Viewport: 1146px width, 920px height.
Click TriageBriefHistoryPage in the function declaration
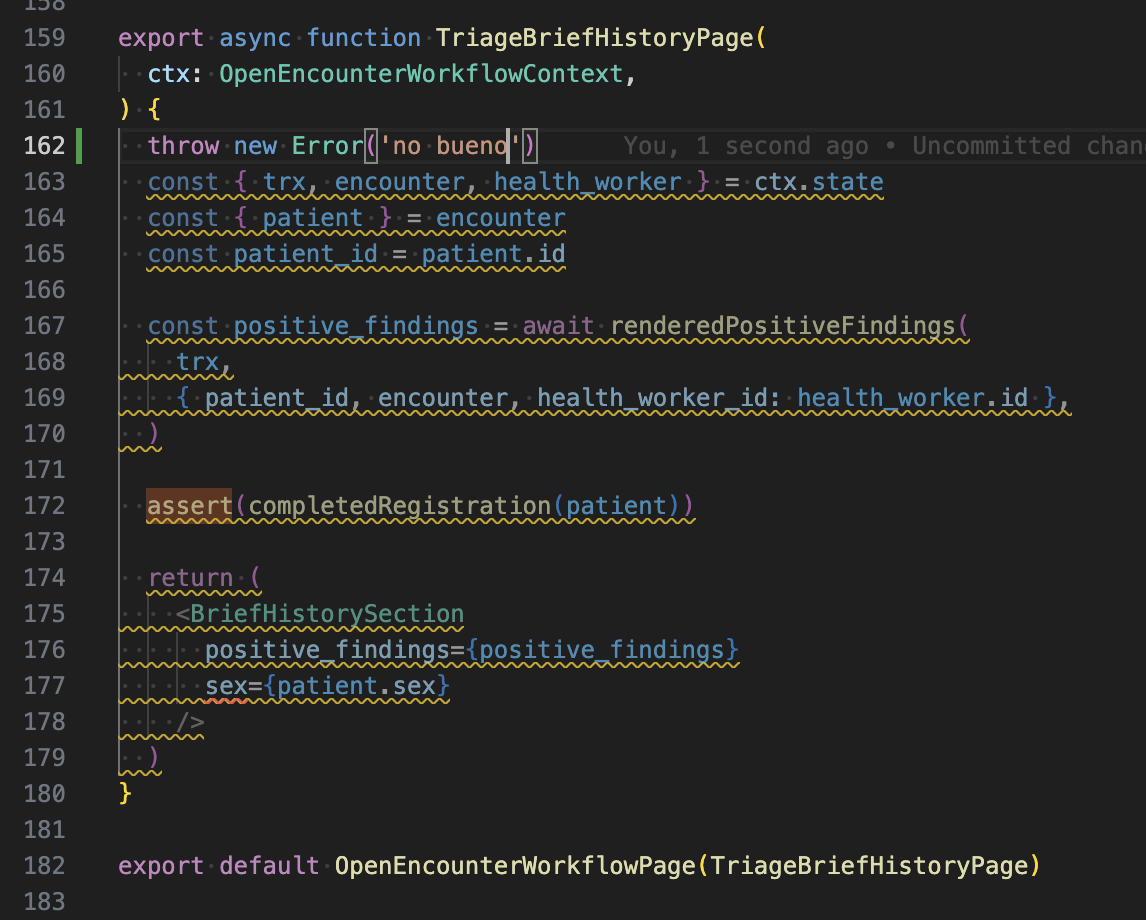point(595,38)
